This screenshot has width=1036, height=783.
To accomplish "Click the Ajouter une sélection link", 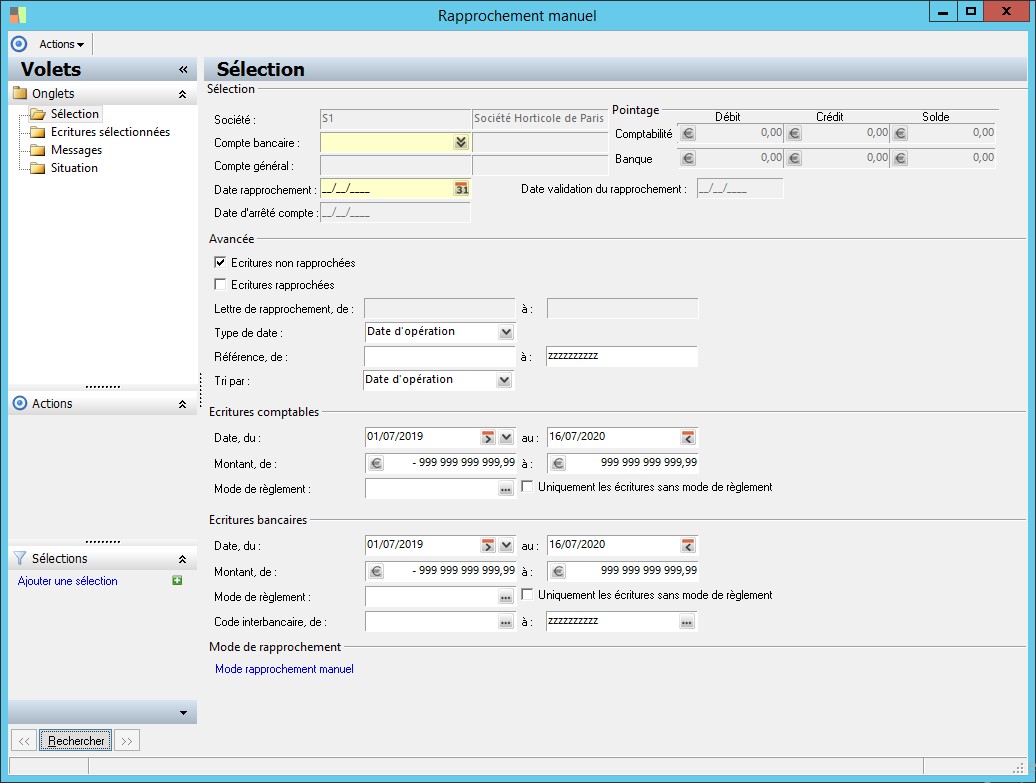I will click(68, 581).
